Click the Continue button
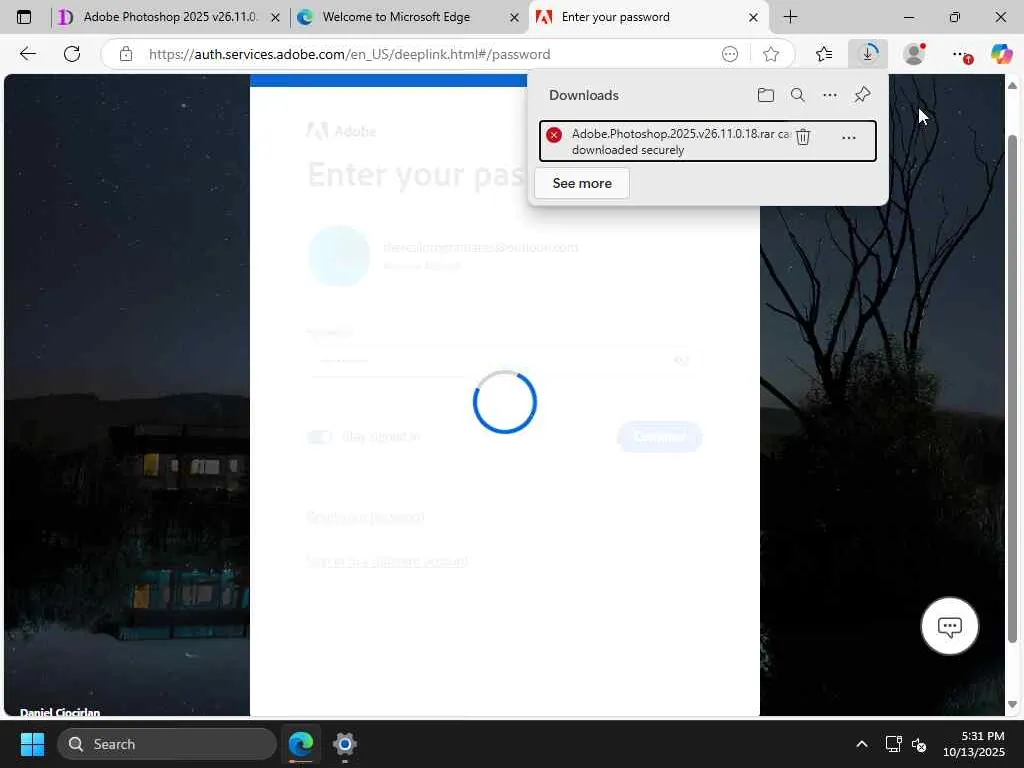The image size is (1024, 768). (660, 436)
